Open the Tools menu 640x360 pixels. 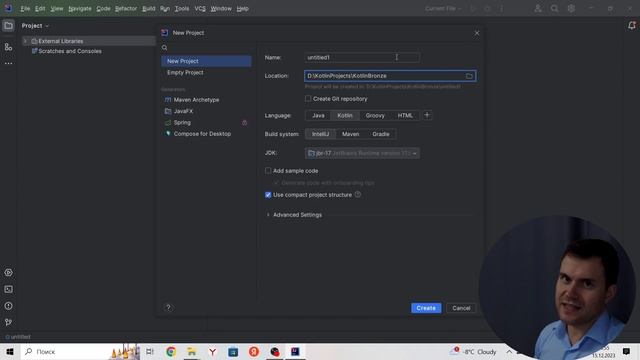tap(182, 9)
